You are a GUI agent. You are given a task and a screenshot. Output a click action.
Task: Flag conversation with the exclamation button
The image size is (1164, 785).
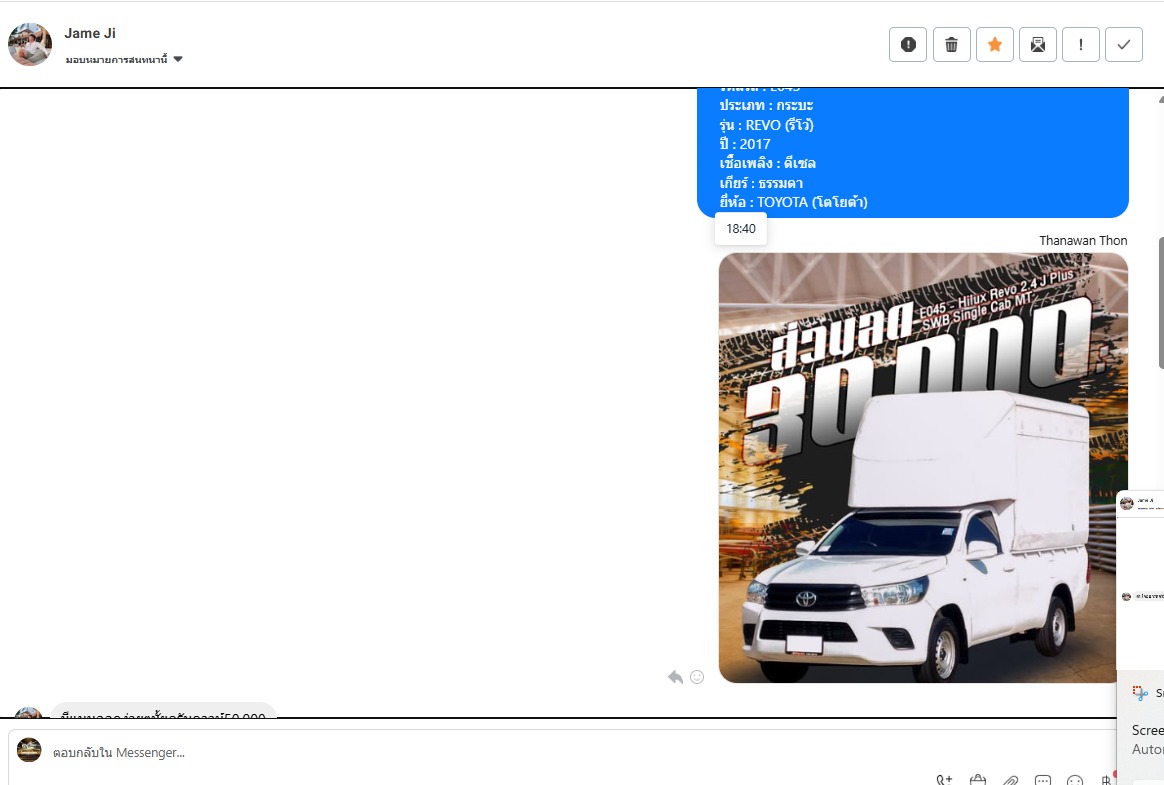tap(1081, 45)
